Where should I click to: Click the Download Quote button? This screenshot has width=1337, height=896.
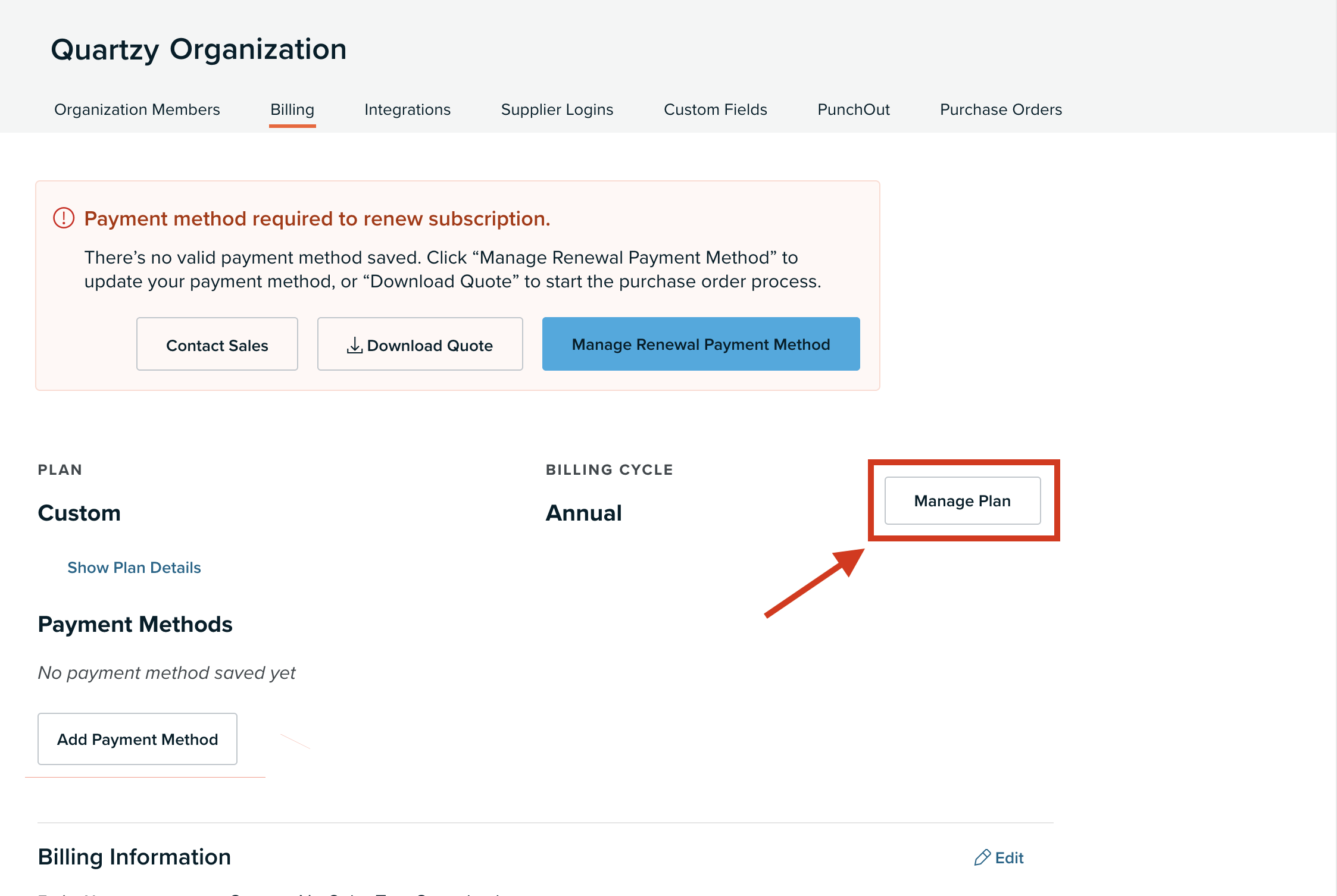point(420,344)
